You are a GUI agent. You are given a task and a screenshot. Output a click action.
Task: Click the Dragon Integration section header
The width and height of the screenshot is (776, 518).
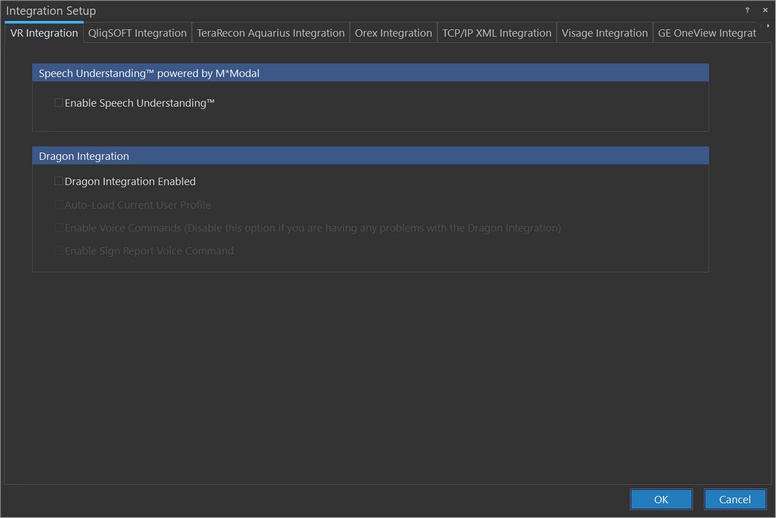370,156
